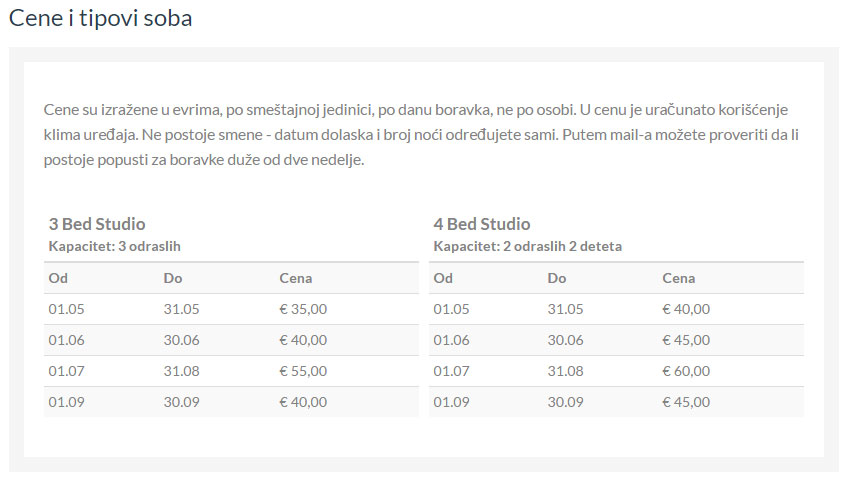Click the Cena column header in 4 Bed Studio table

[x=679, y=278]
